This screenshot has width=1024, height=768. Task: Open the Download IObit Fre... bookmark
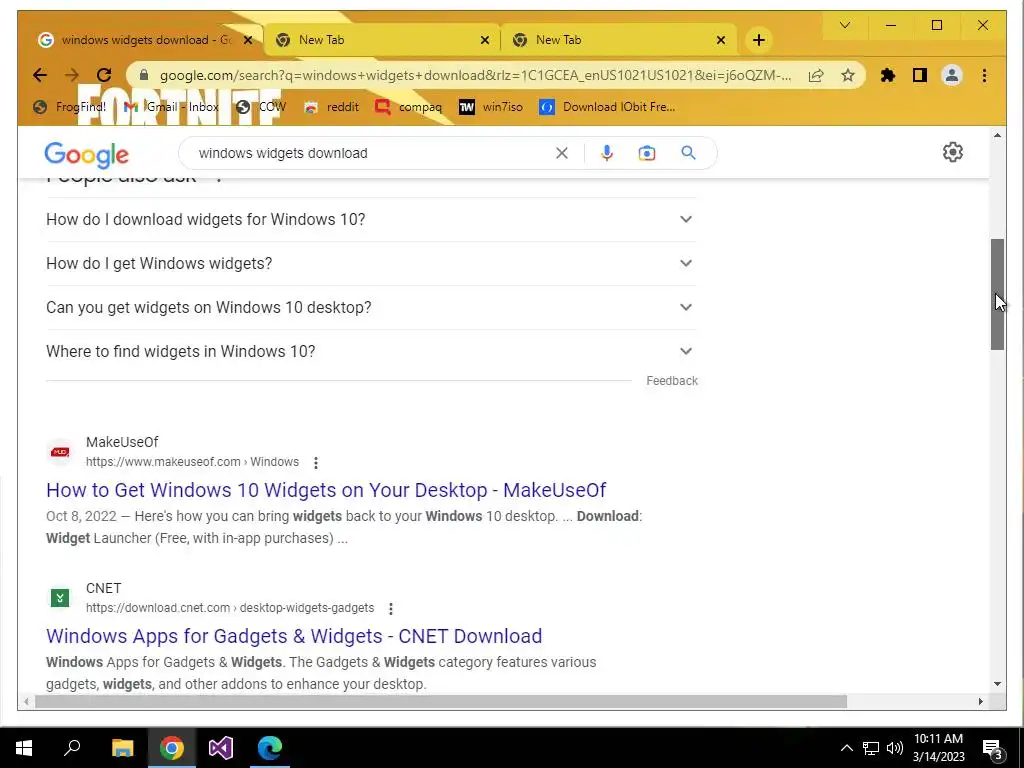tap(607, 106)
